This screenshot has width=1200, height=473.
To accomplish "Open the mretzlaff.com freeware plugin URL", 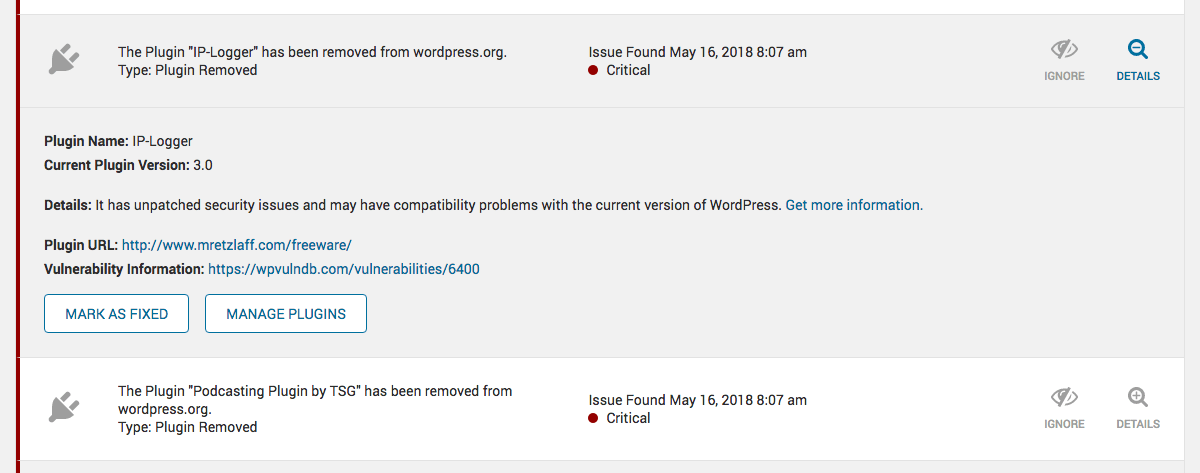I will [x=236, y=245].
